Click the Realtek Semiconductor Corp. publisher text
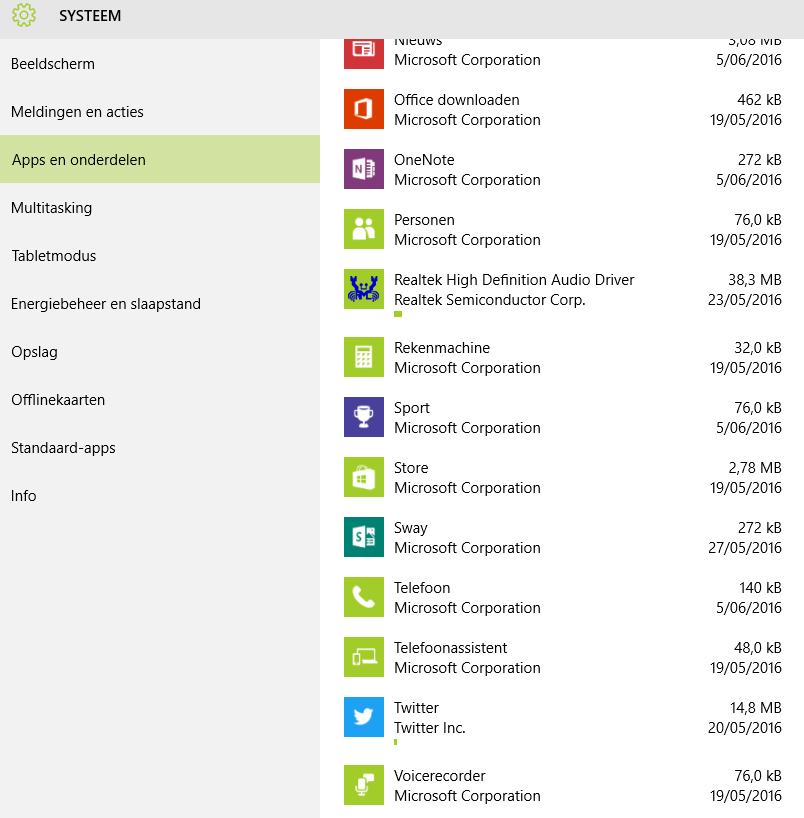The image size is (804, 818). (490, 300)
